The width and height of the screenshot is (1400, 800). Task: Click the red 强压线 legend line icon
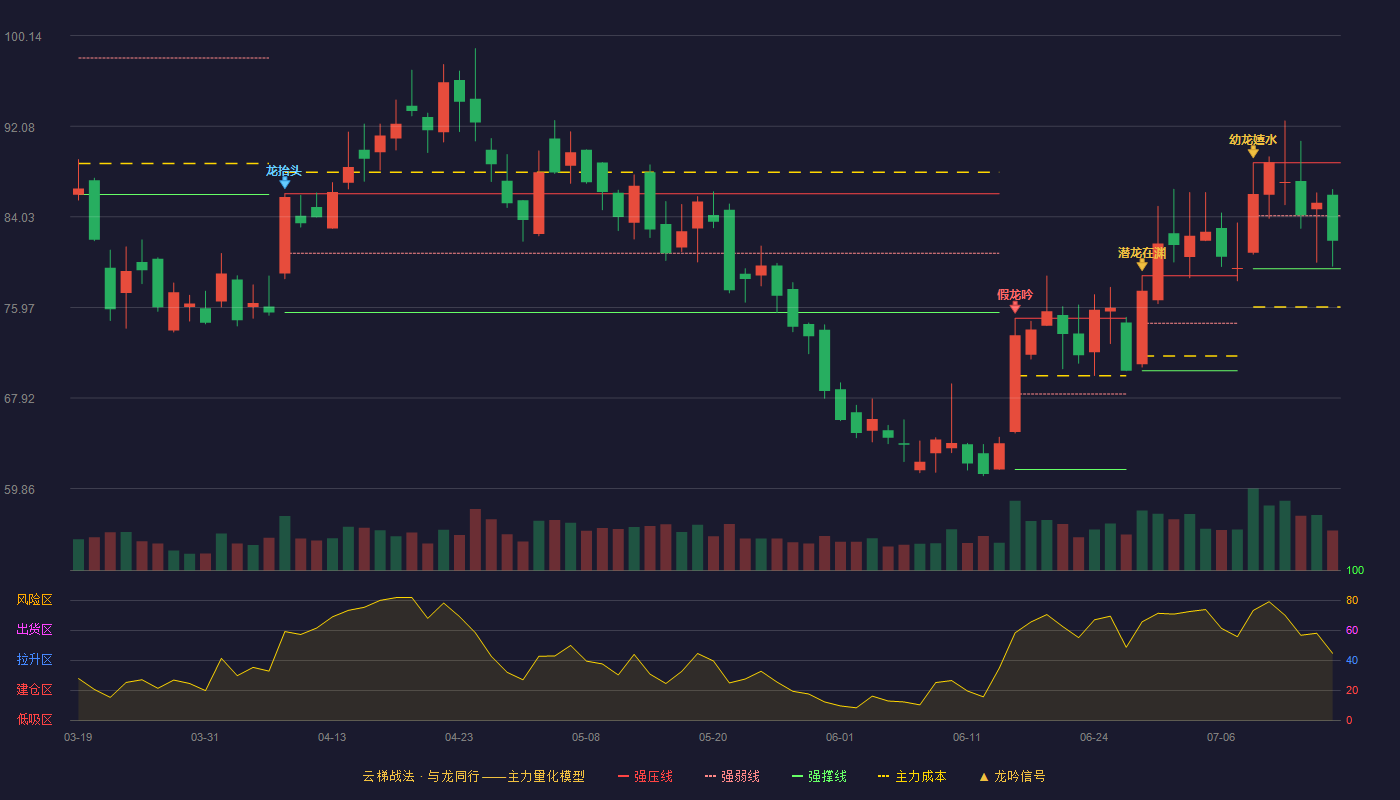click(x=623, y=776)
